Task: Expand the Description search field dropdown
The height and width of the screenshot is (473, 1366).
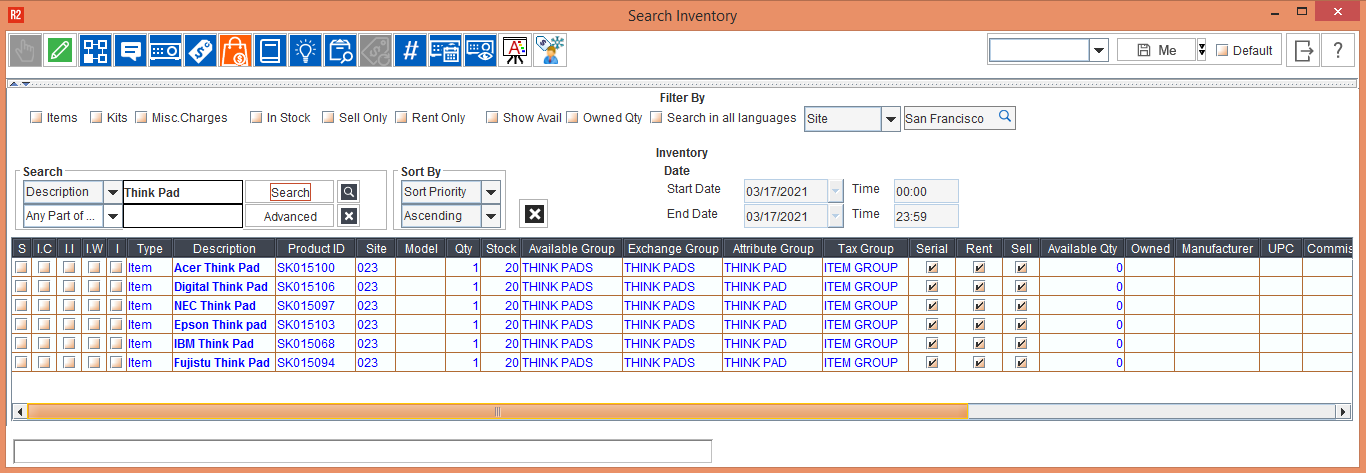Action: coord(113,192)
